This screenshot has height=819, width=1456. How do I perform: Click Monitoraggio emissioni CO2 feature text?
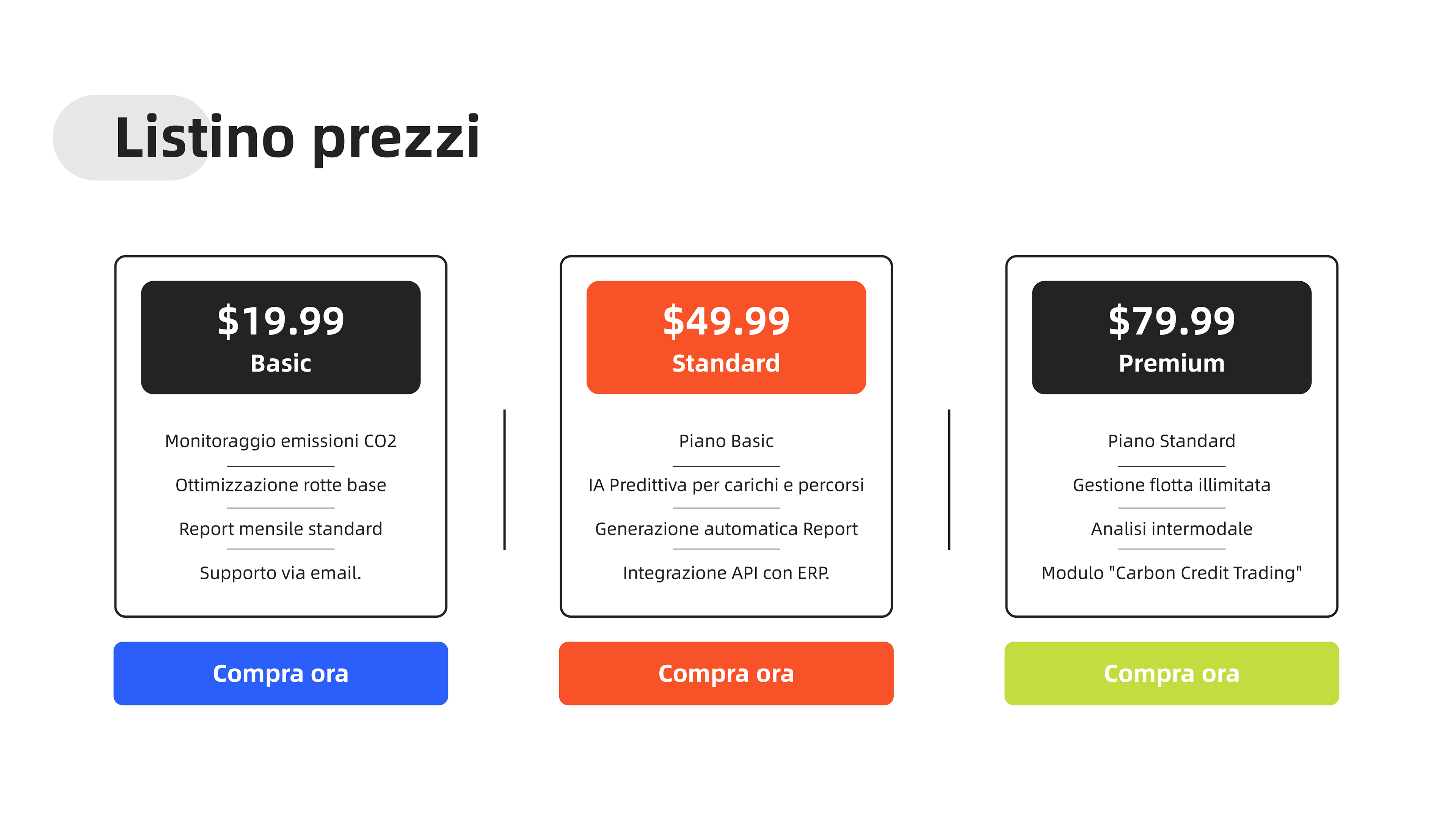(x=280, y=441)
